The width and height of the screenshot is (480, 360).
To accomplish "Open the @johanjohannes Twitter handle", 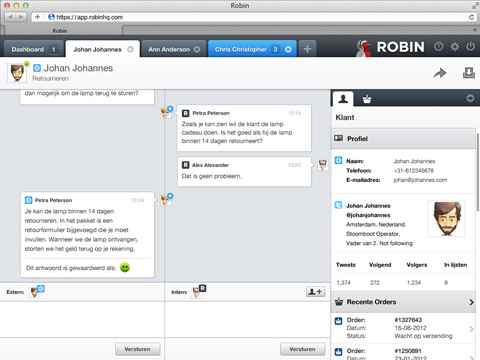I will pos(368,215).
